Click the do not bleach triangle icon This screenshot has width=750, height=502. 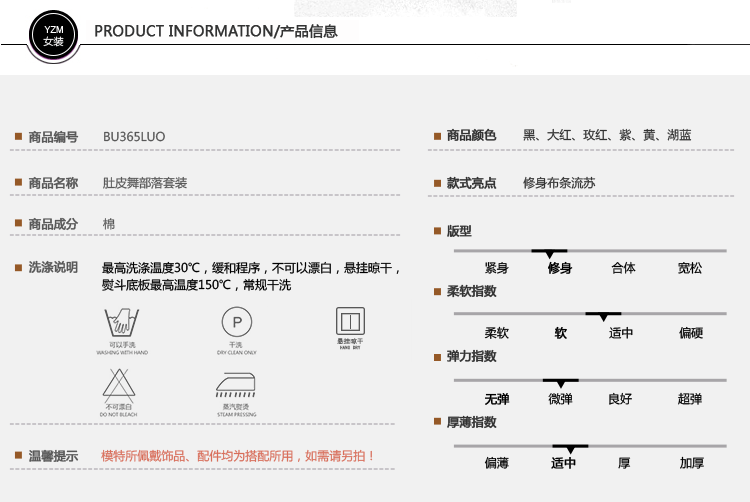point(119,385)
